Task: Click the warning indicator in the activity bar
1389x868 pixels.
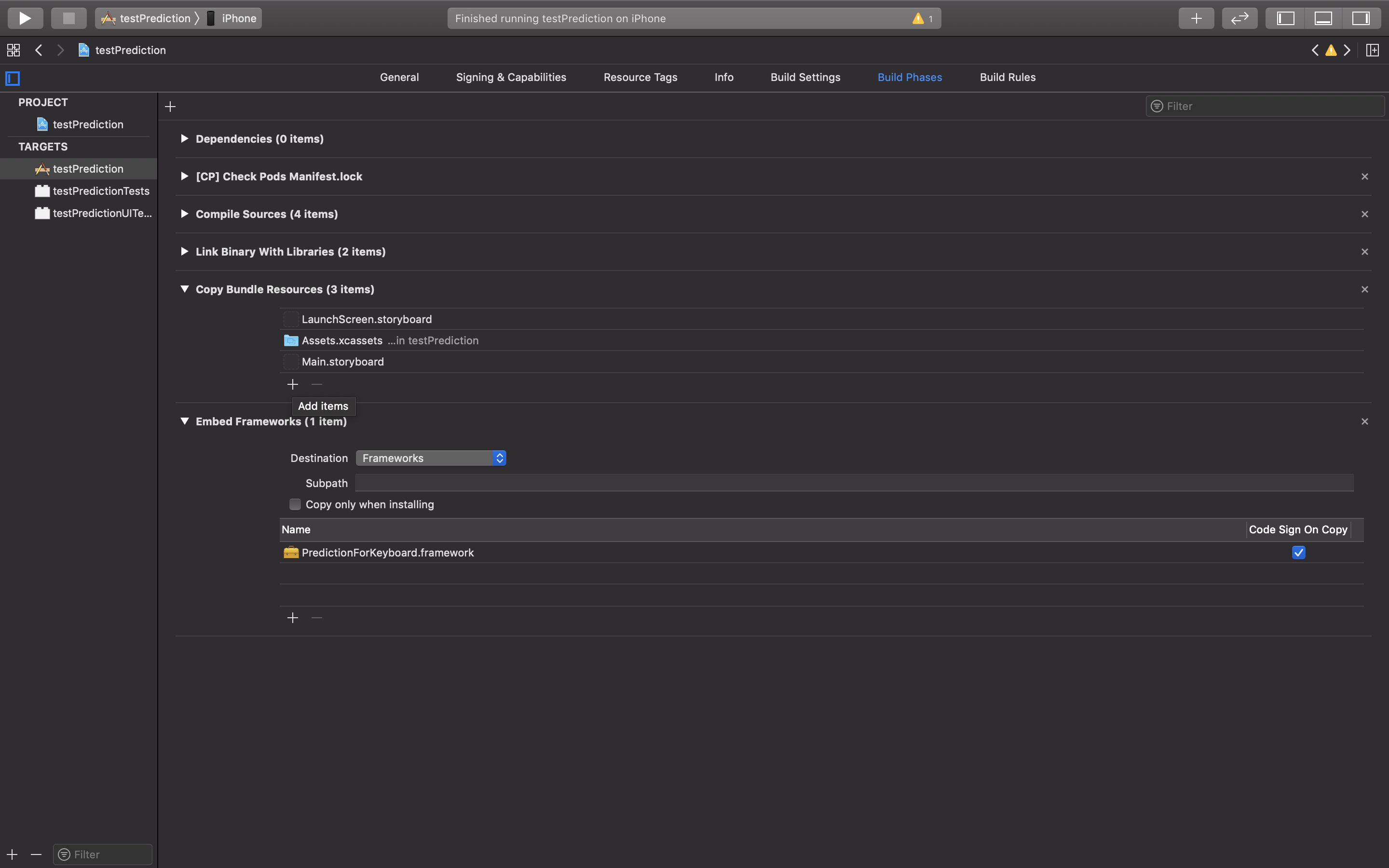Action: (x=922, y=18)
